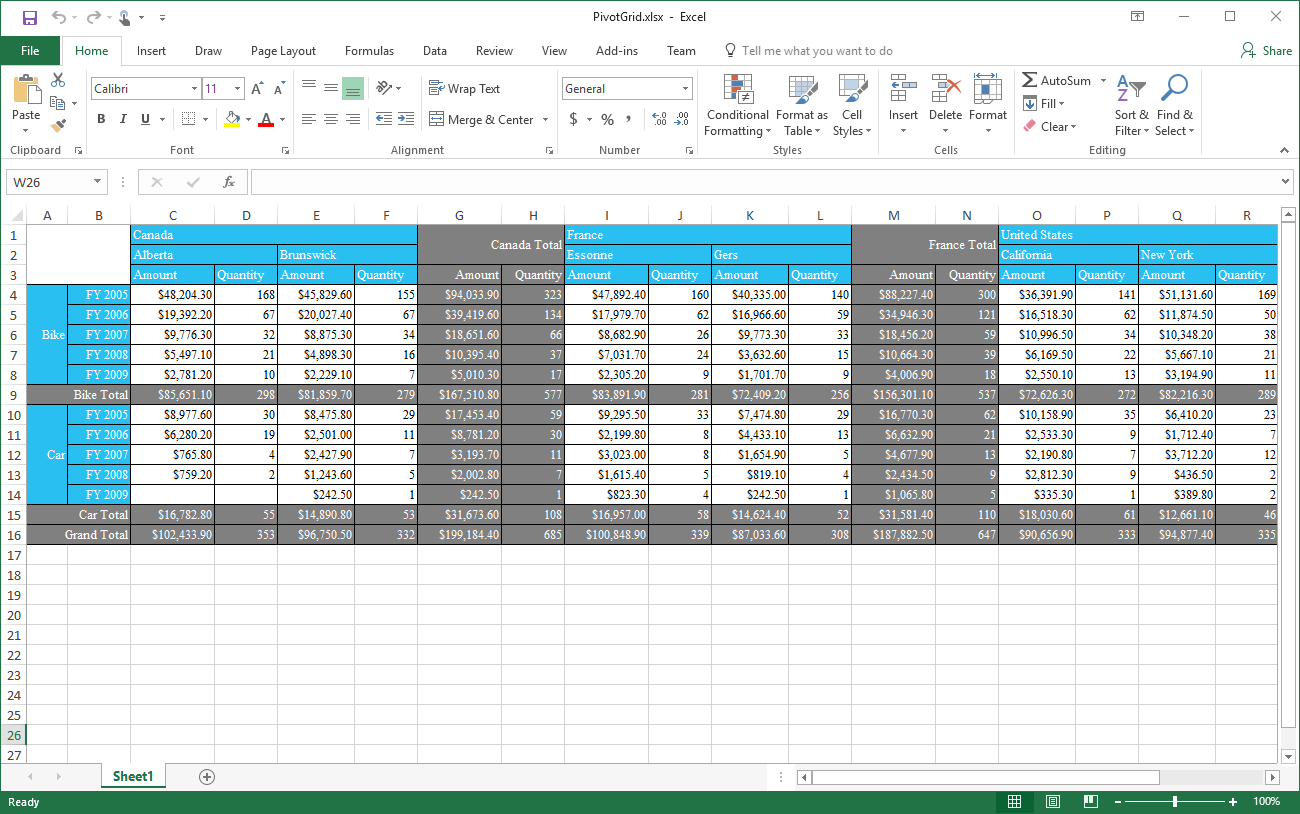This screenshot has width=1300, height=814.
Task: Apply the red Font Color swatch
Action: [x=266, y=119]
